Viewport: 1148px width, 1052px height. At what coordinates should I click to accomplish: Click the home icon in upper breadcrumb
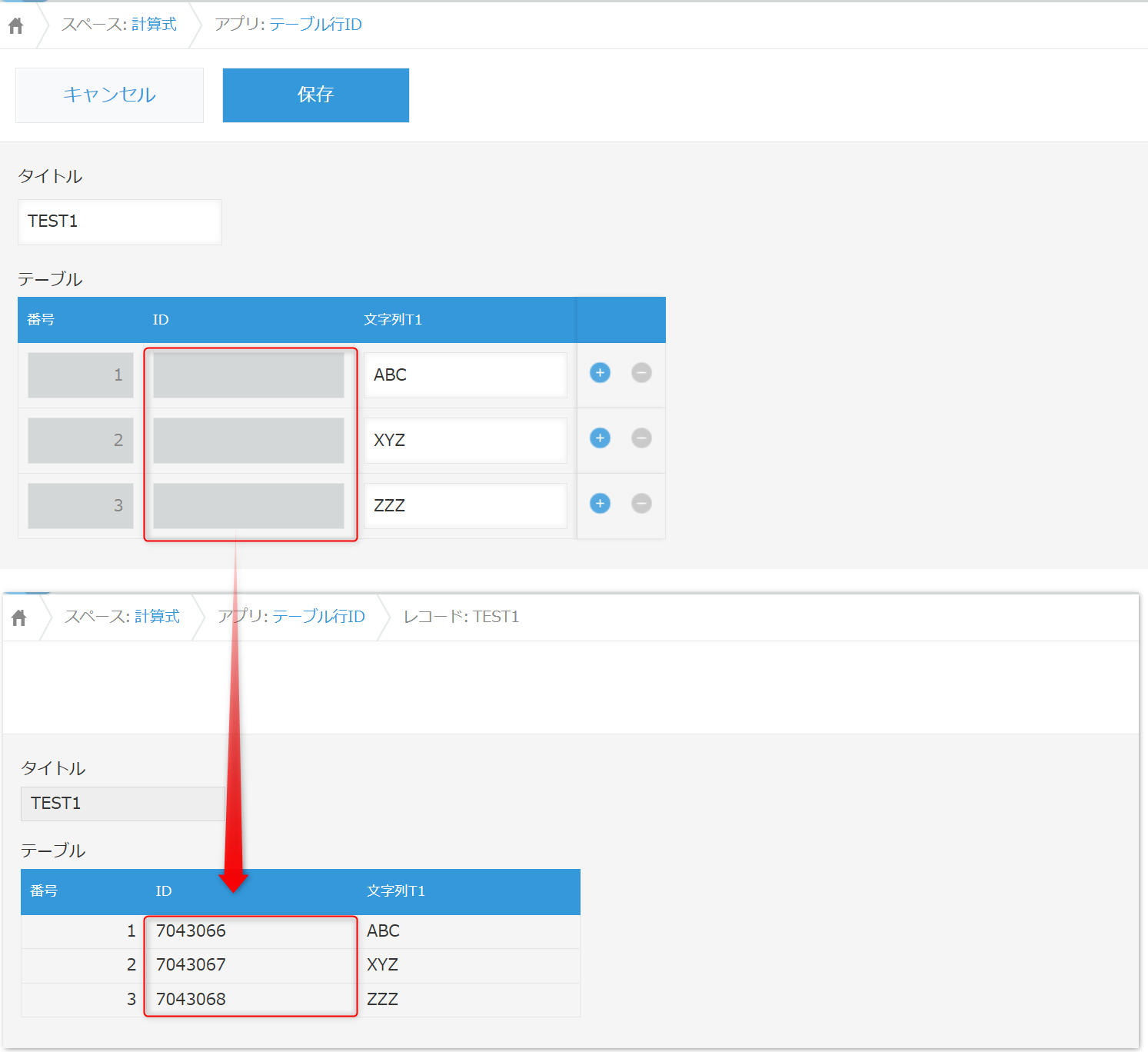(x=15, y=25)
